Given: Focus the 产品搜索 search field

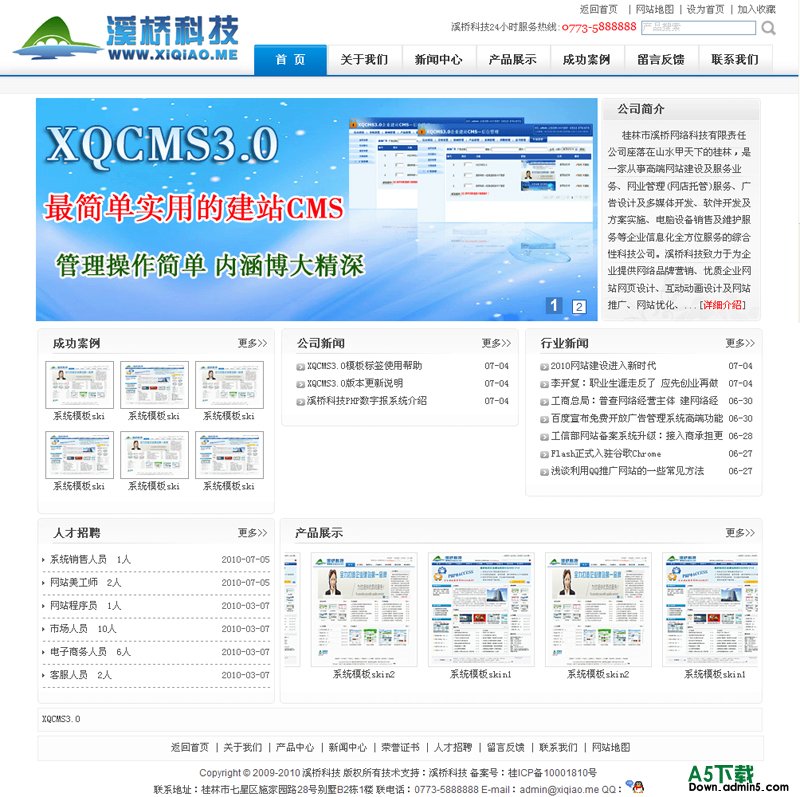Looking at the screenshot, I should (698, 28).
